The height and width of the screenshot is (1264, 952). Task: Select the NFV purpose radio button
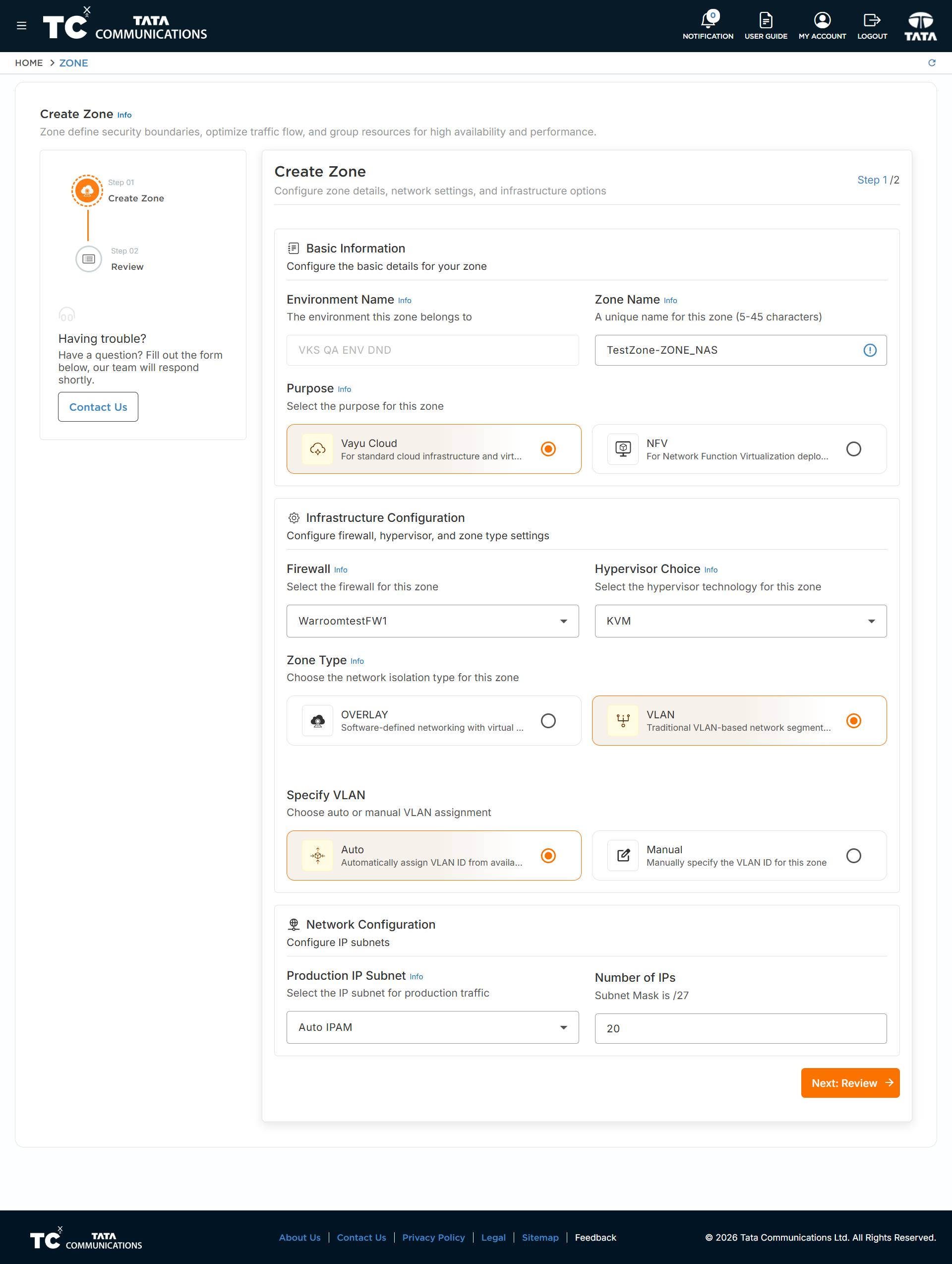pos(854,449)
